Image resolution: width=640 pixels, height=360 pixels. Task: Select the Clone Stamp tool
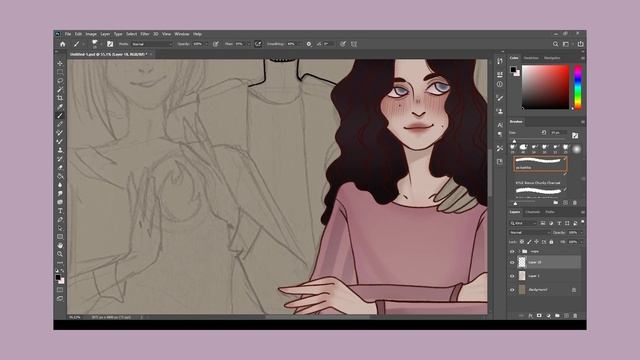(x=60, y=150)
